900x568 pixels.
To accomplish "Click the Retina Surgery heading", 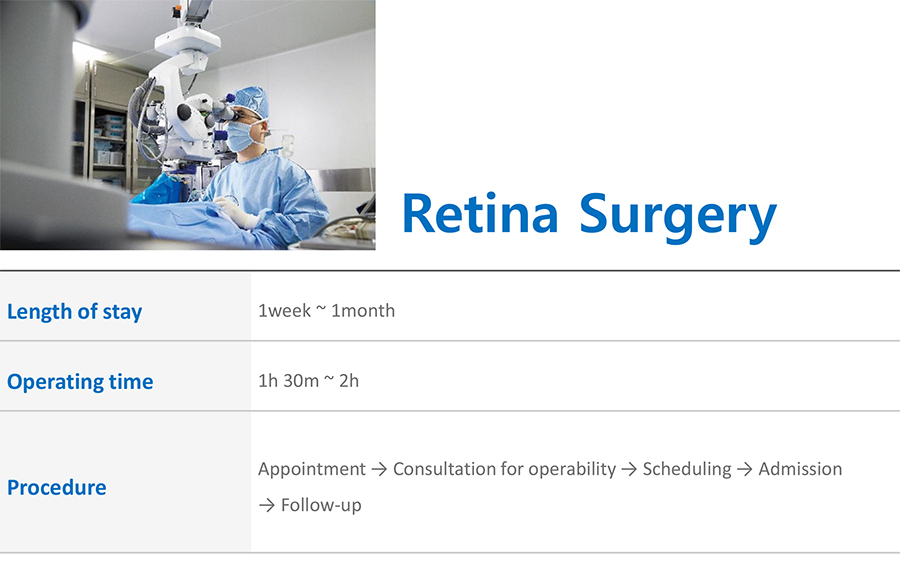I will point(589,216).
